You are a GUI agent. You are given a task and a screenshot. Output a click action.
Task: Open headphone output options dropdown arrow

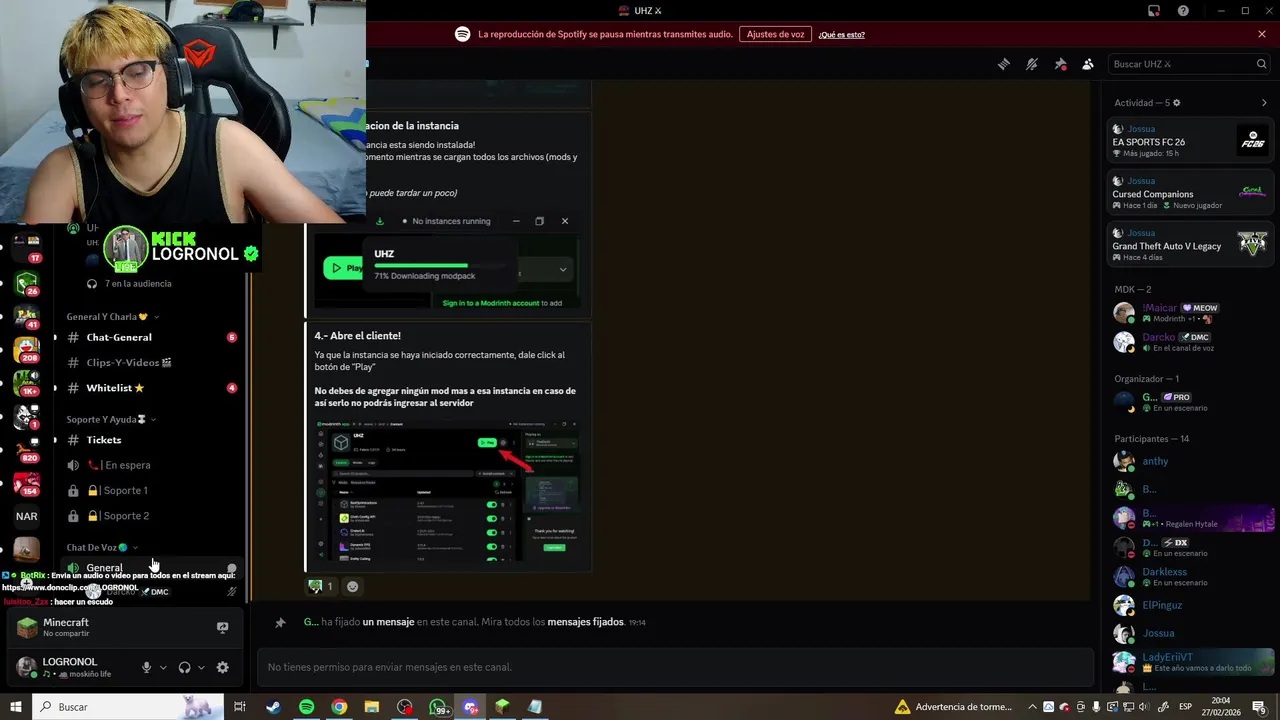[201, 667]
